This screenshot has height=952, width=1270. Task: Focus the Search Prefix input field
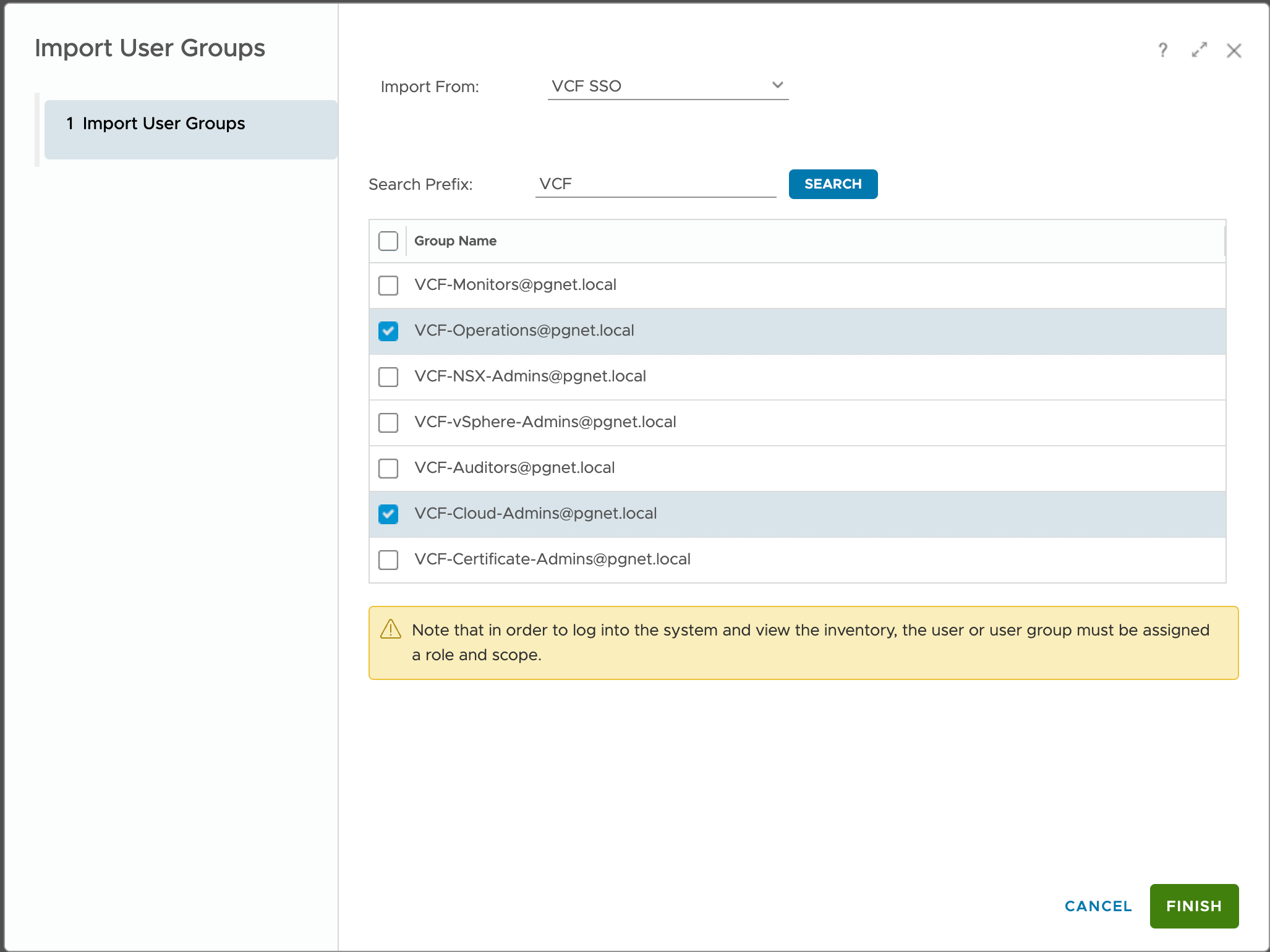click(655, 184)
